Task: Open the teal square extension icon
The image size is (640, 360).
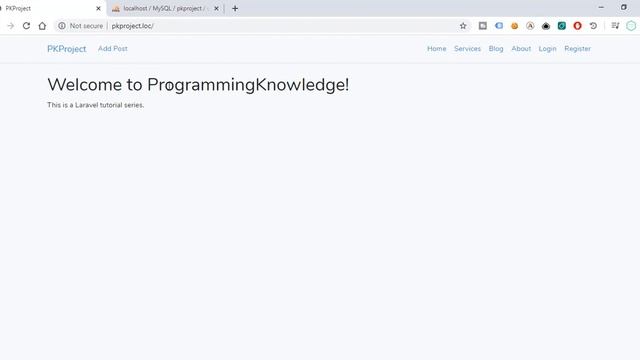Action: [x=562, y=26]
